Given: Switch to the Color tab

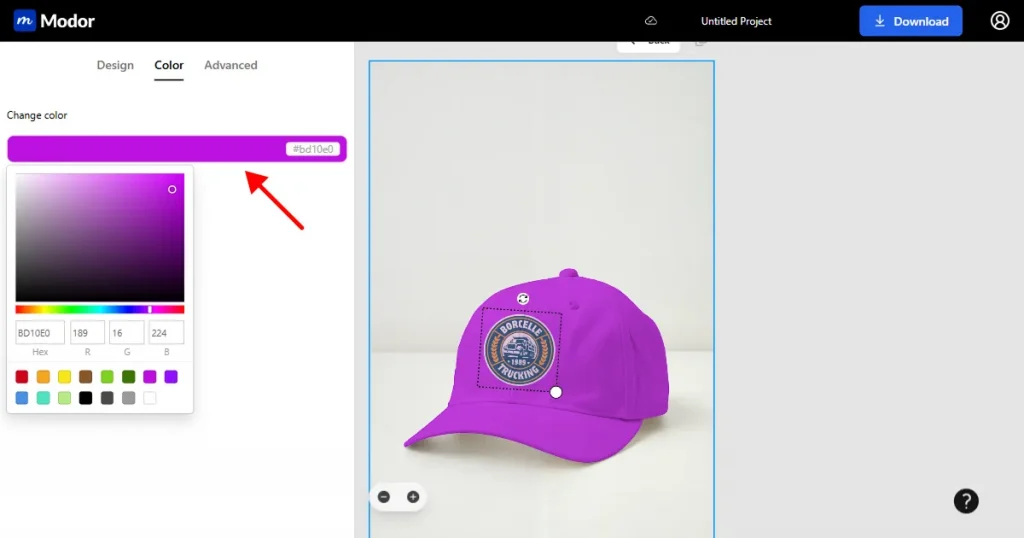Looking at the screenshot, I should [x=168, y=65].
